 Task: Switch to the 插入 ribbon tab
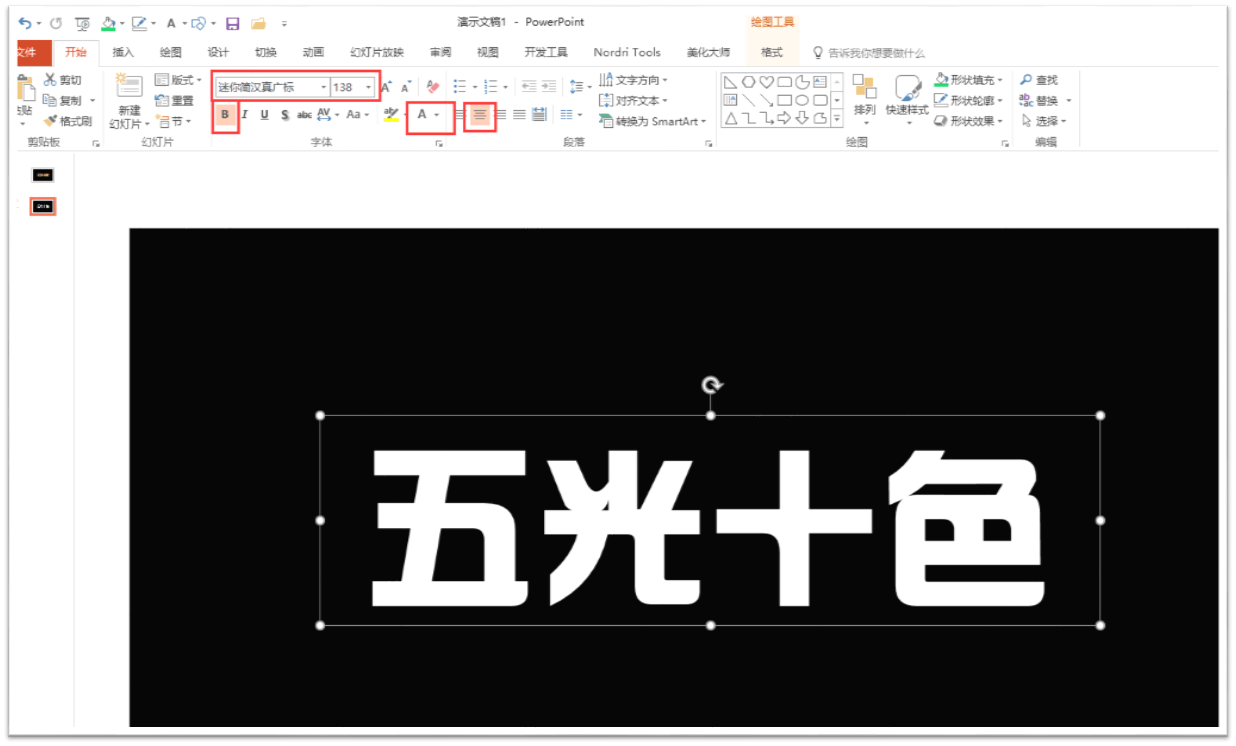[x=122, y=52]
